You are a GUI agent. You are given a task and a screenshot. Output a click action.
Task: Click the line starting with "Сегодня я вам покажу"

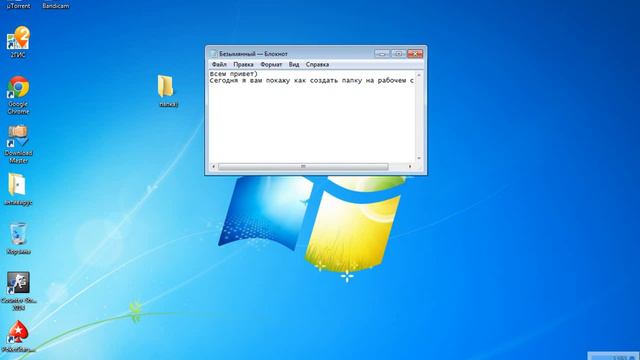[x=312, y=81]
